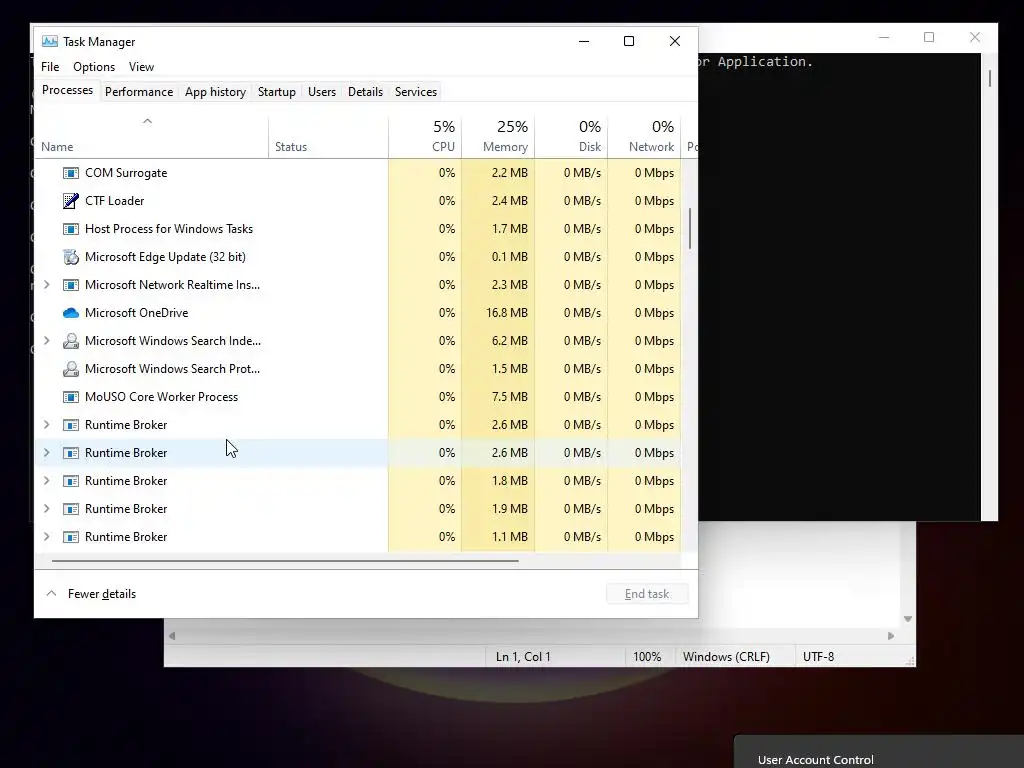Click Notepad horizontal scroll right arrow

(891, 636)
